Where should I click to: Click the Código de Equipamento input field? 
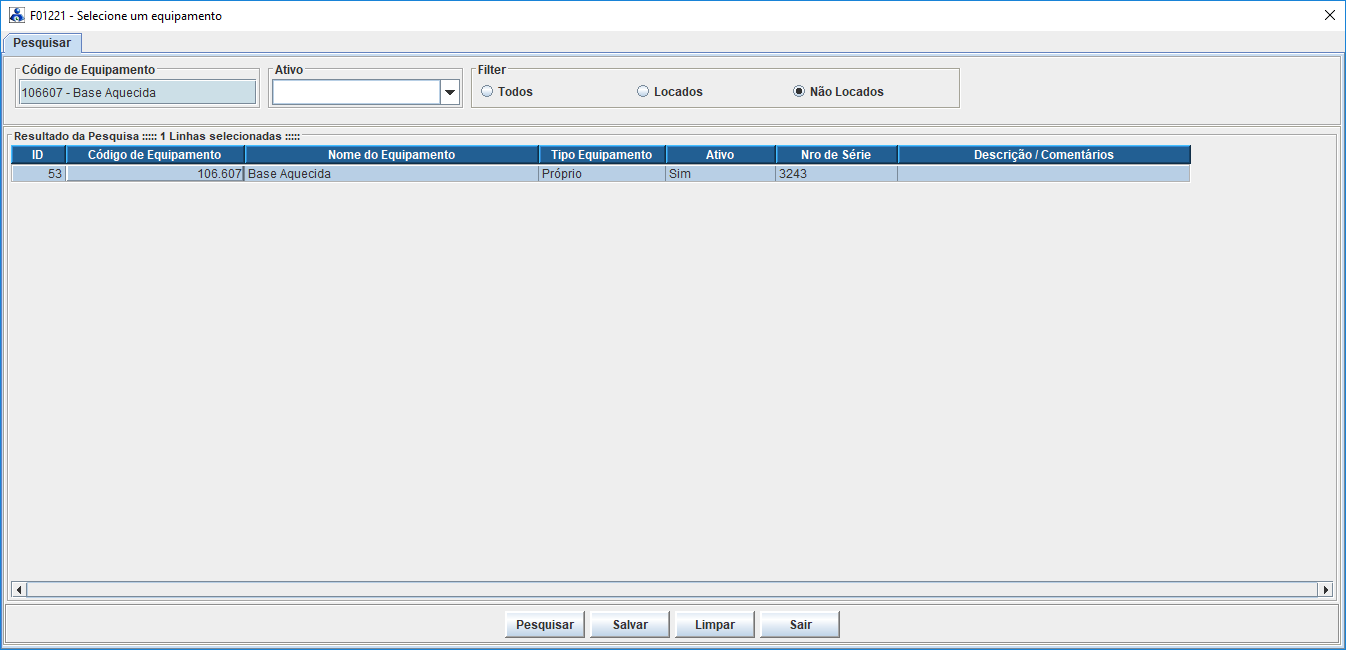tap(137, 93)
